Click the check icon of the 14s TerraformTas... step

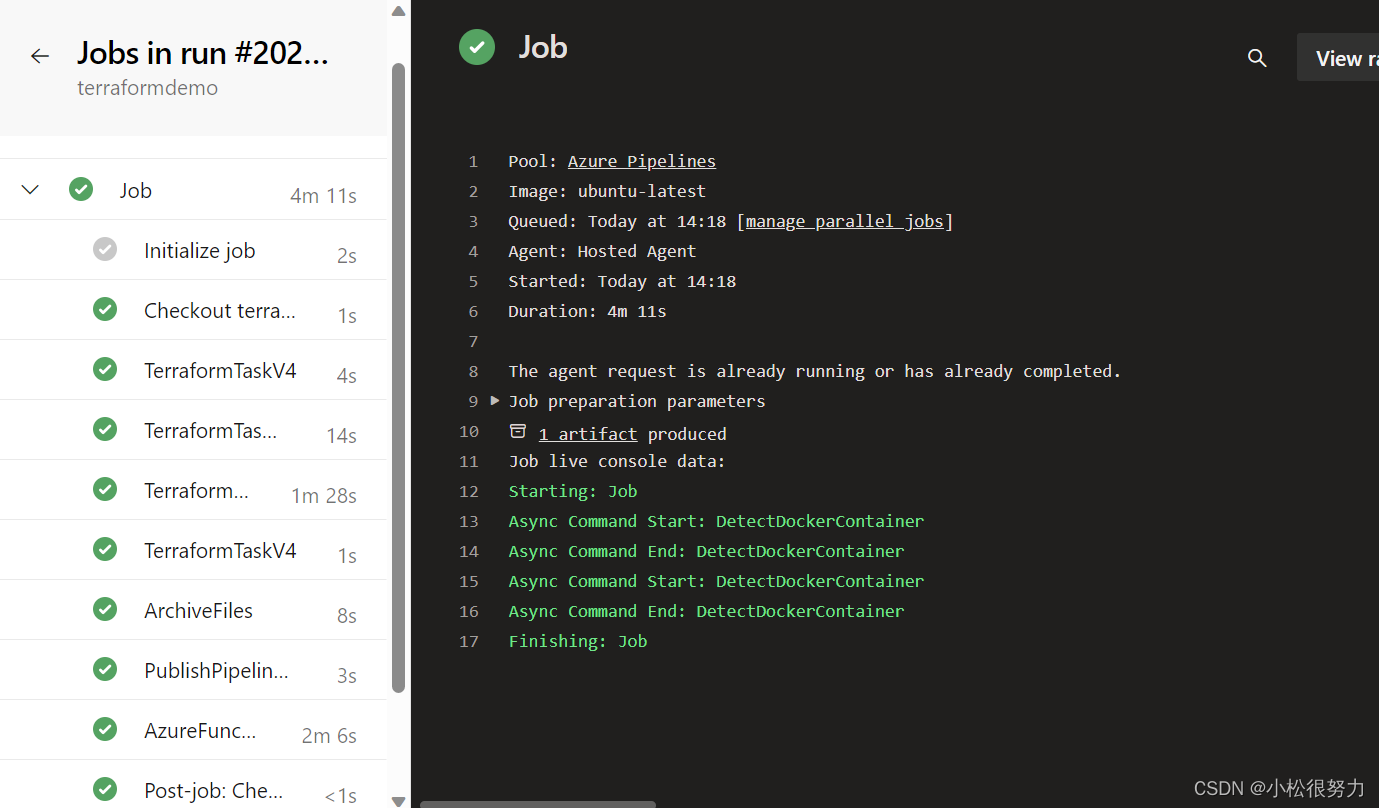coord(105,429)
